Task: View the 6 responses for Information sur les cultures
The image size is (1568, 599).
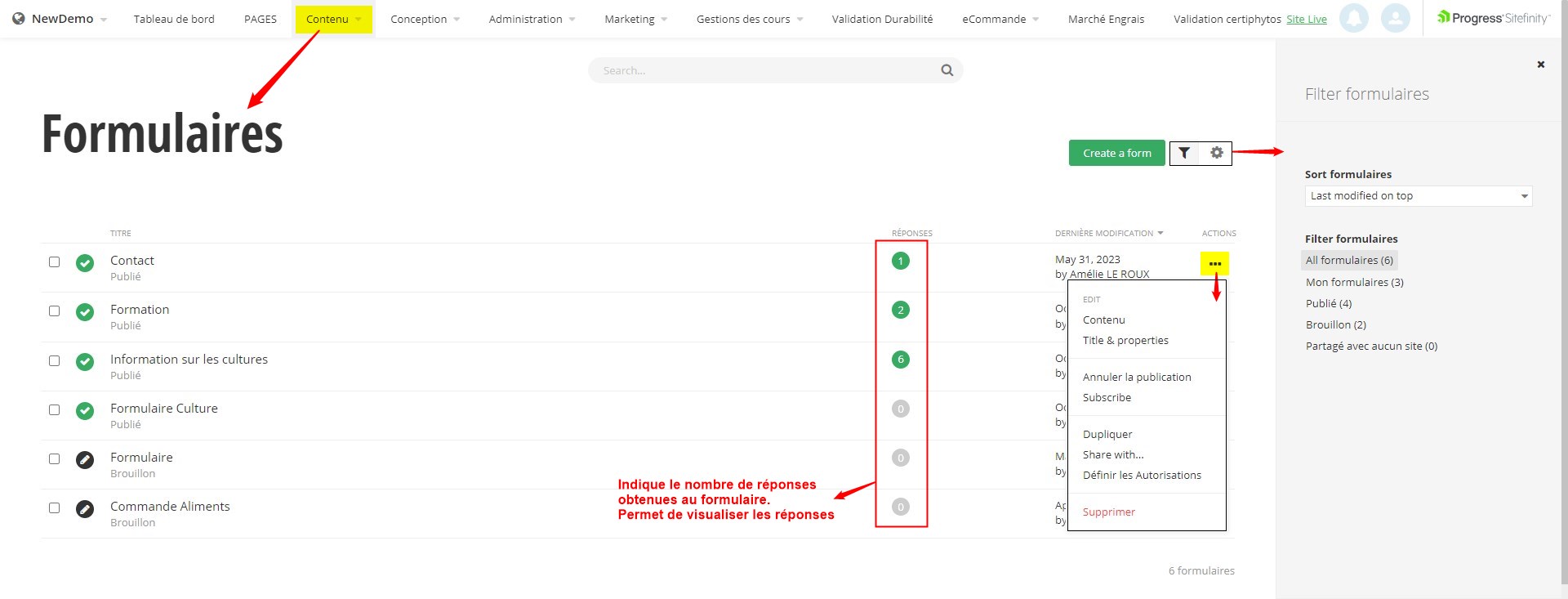Action: (900, 360)
